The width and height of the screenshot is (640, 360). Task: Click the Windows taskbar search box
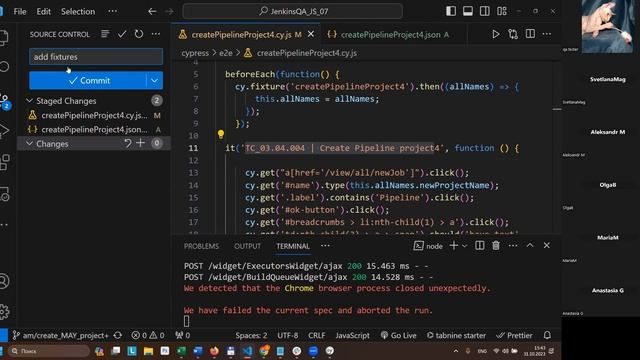(49, 351)
